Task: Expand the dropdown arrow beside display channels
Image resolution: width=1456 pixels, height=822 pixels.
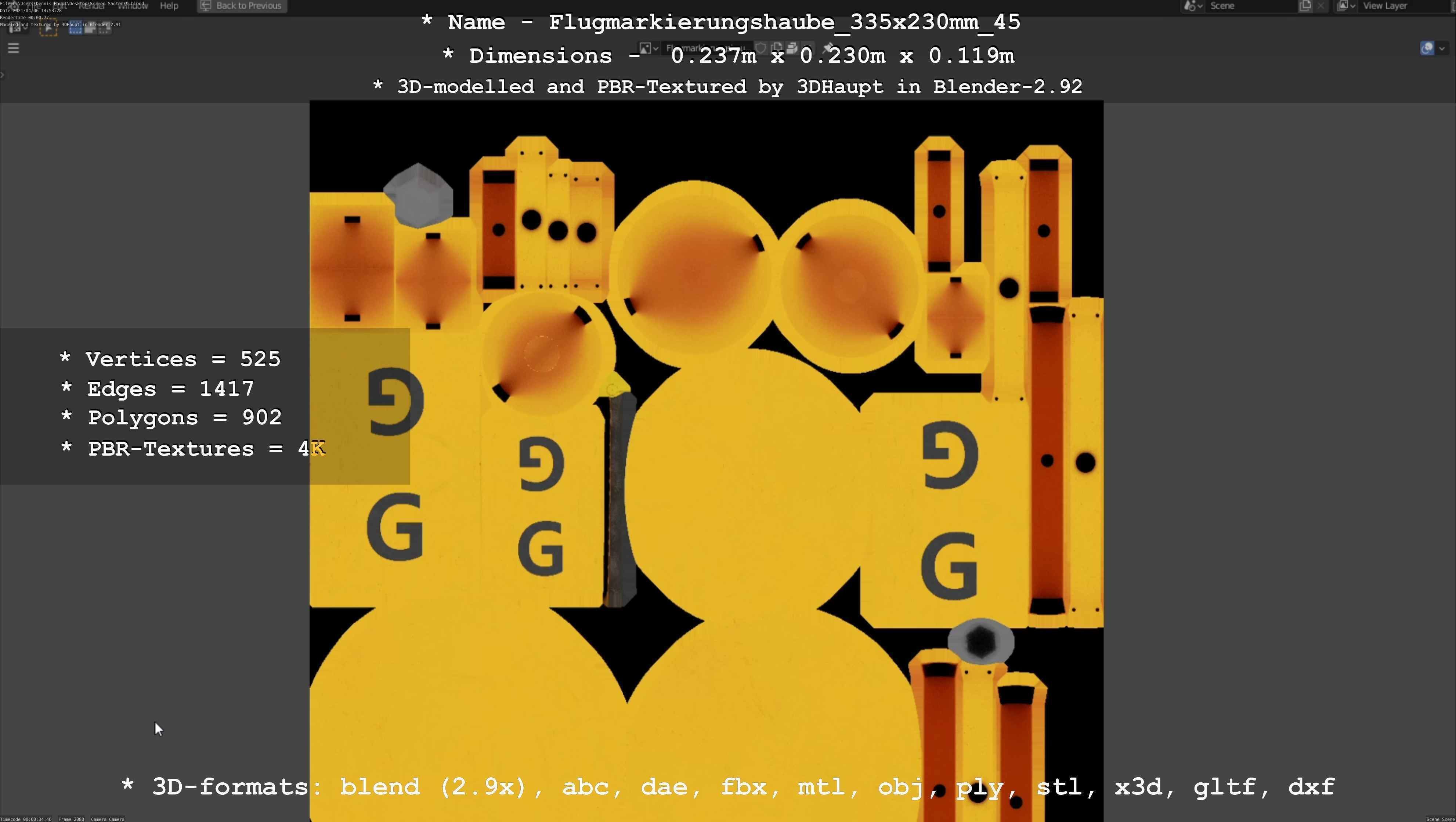Action: point(1442,48)
